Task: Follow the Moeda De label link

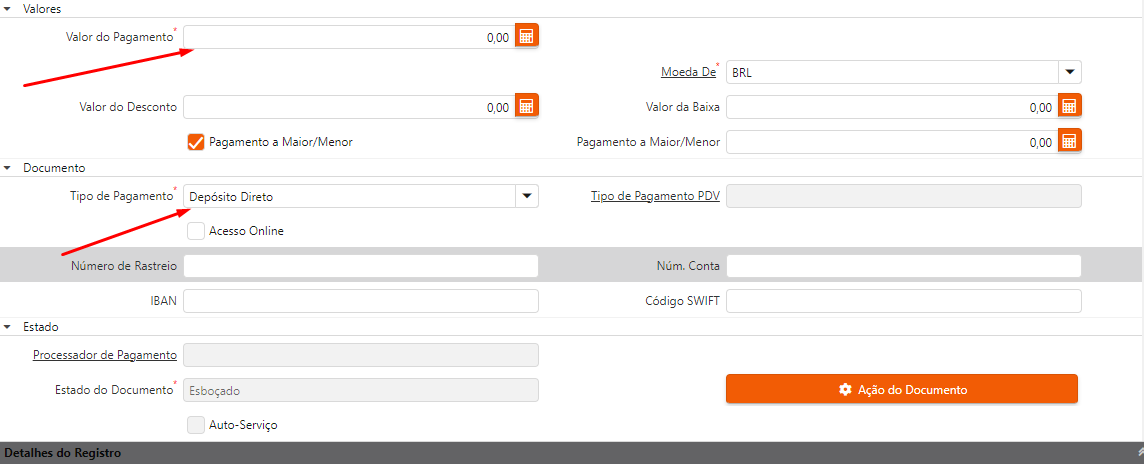Action: pyautogui.click(x=688, y=72)
